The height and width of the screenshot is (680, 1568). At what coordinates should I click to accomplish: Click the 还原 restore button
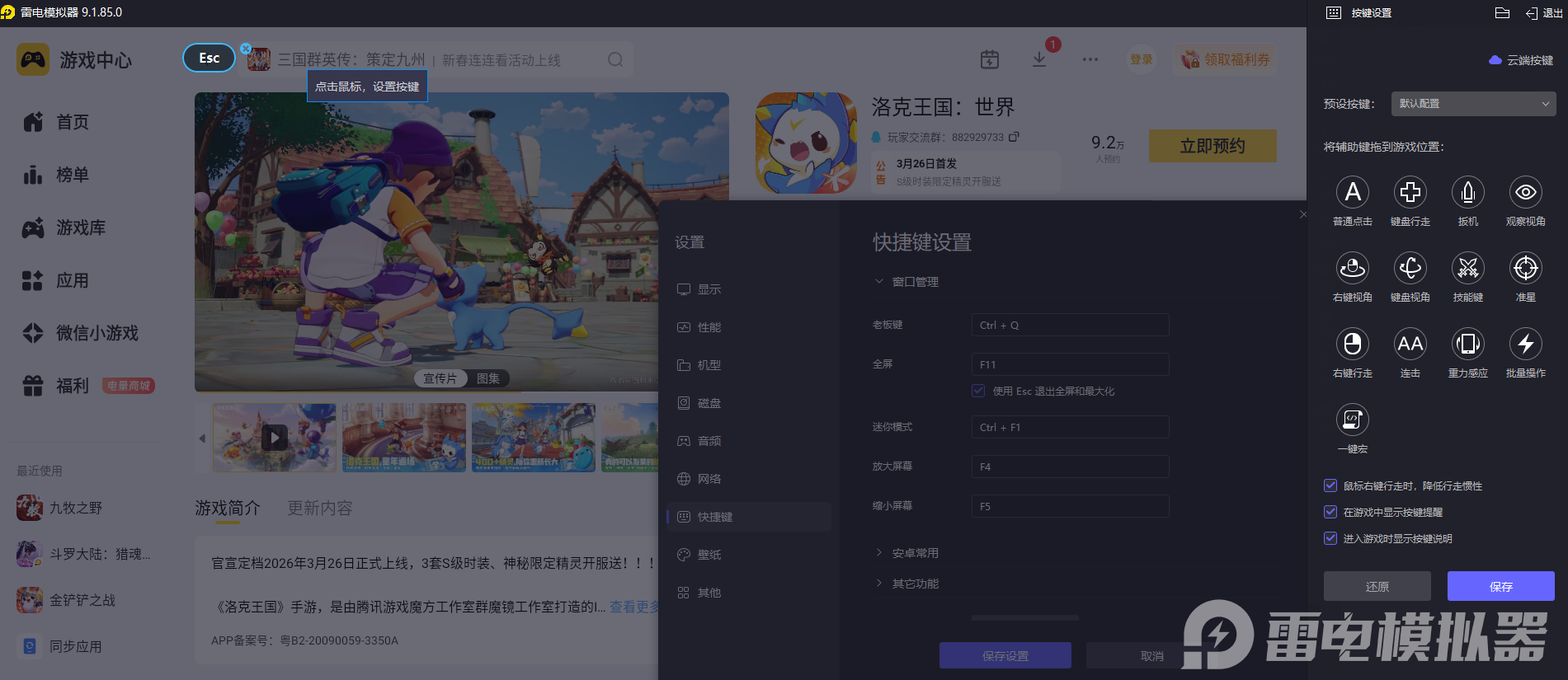tap(1377, 586)
